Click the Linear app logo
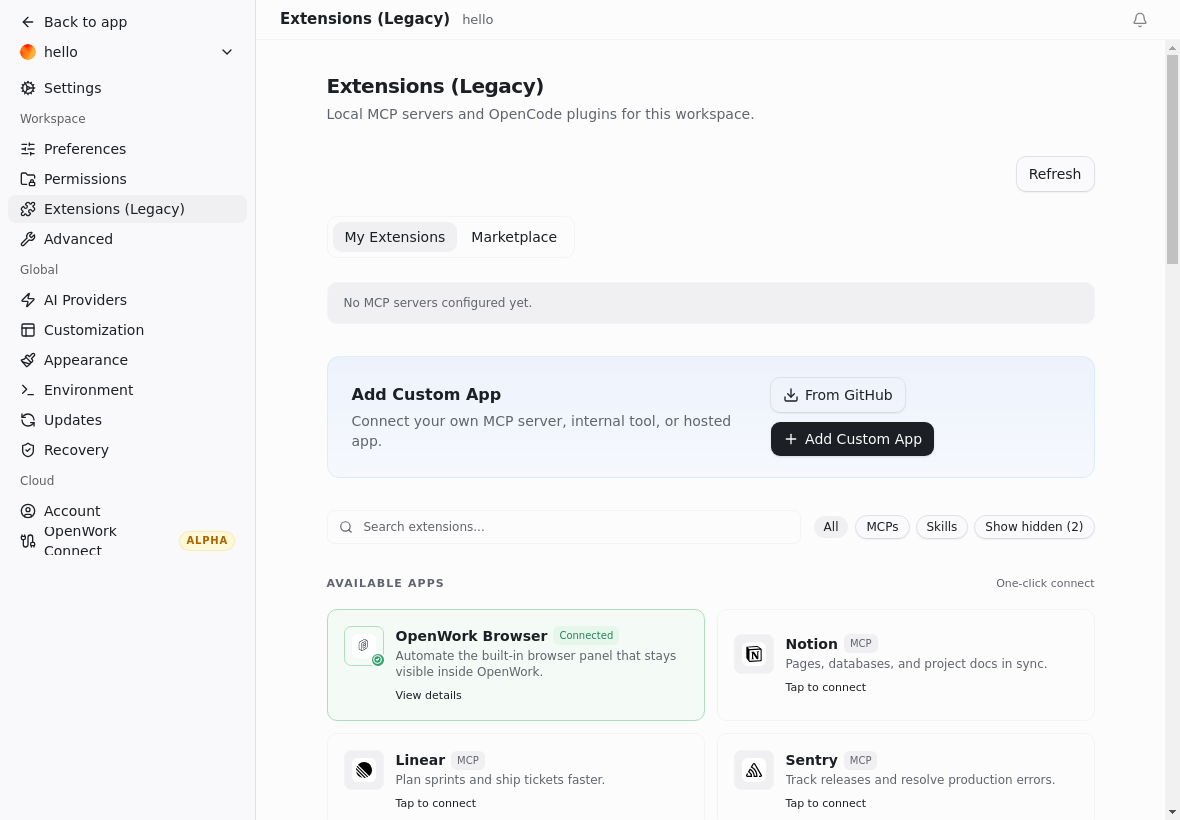 364,770
